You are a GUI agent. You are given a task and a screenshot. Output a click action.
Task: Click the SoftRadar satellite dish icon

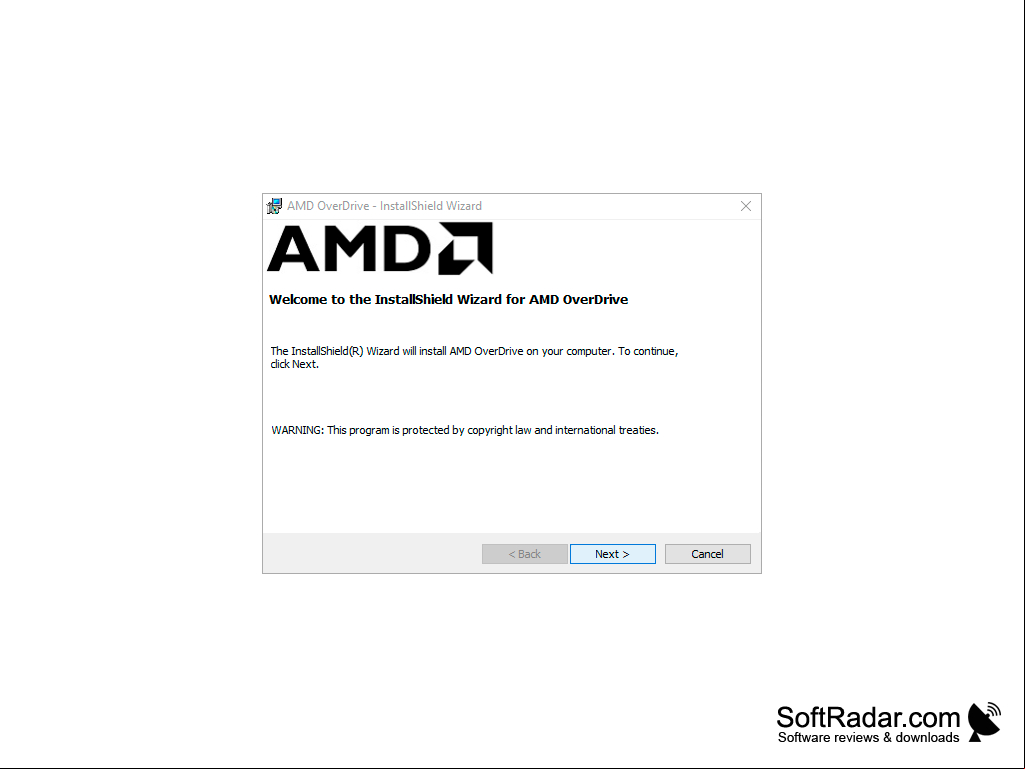984,722
